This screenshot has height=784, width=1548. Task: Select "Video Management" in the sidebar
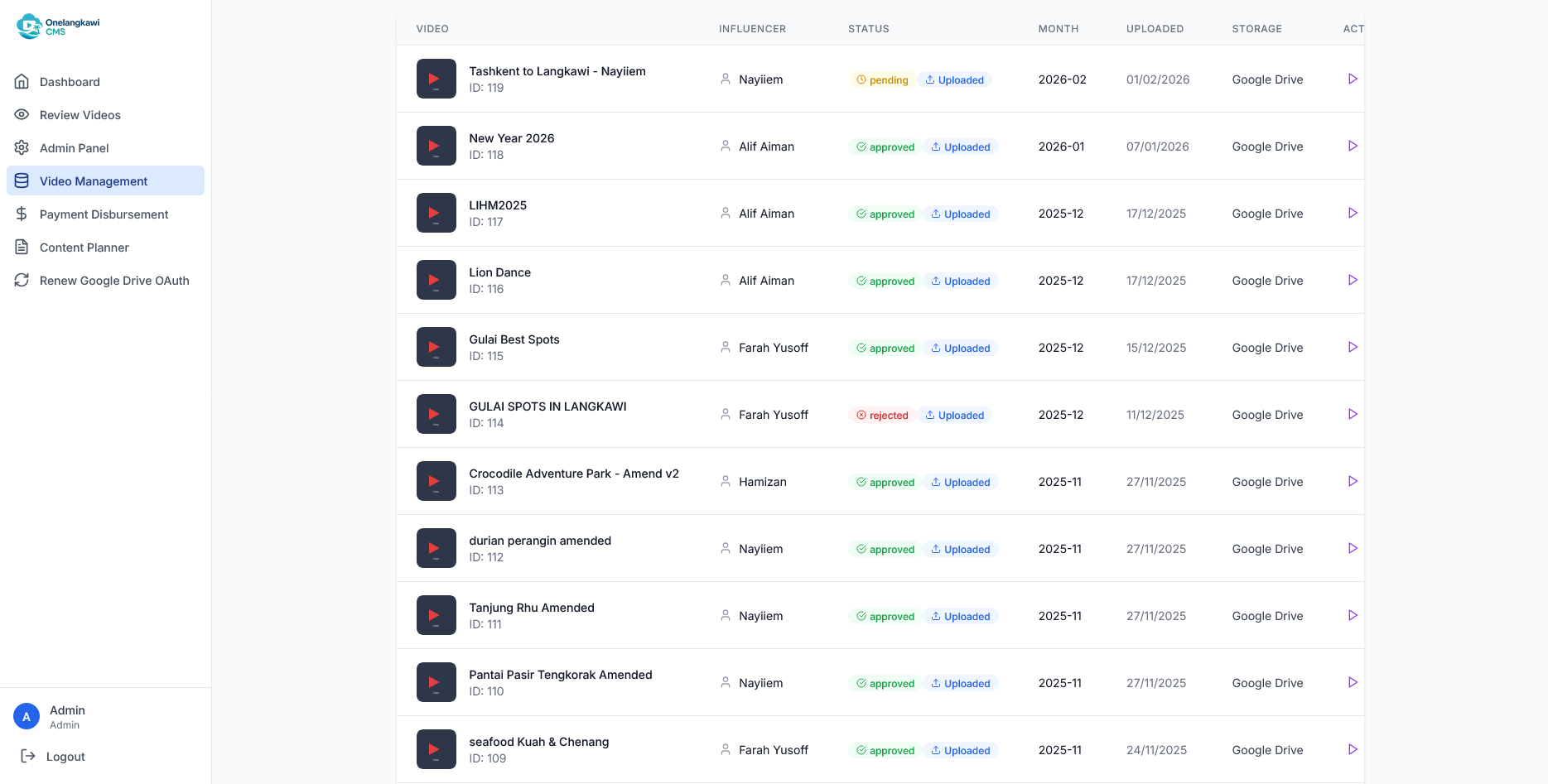[x=93, y=180]
